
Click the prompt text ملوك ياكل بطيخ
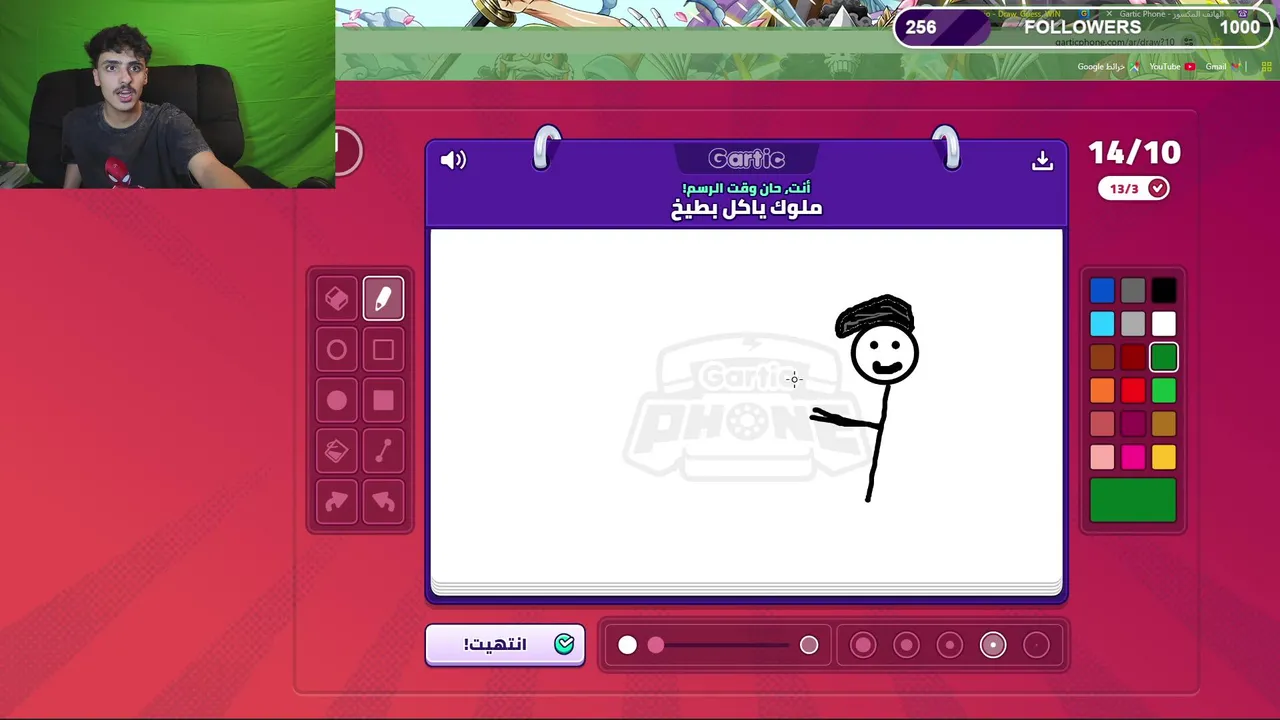click(746, 208)
